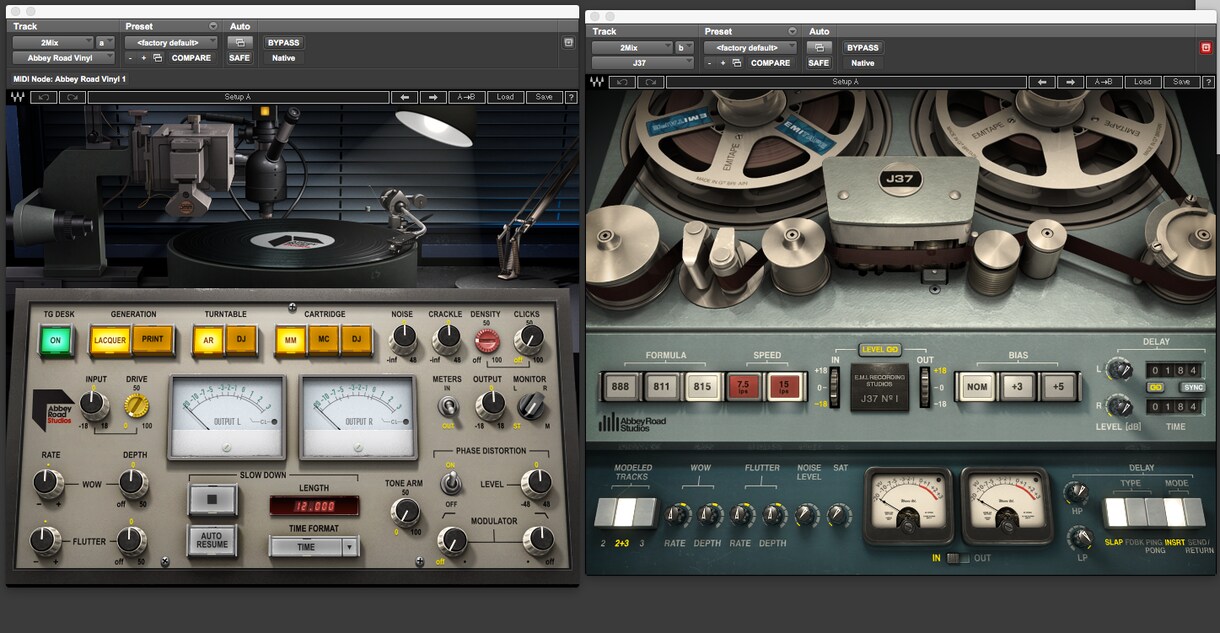Image resolution: width=1220 pixels, height=633 pixels.
Task: Open the J37 plug-in selector dropdown
Action: (x=641, y=63)
